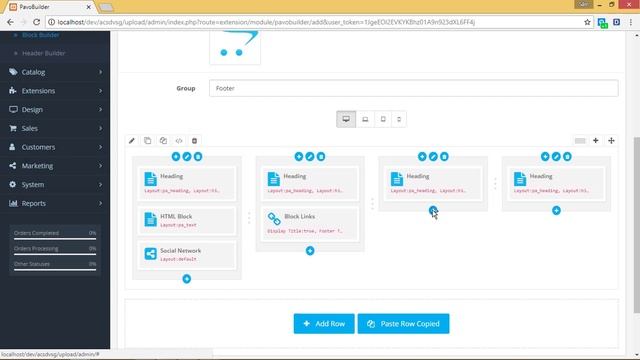640x360 pixels.
Task: Add widget below Social Network block
Action: 187,279
